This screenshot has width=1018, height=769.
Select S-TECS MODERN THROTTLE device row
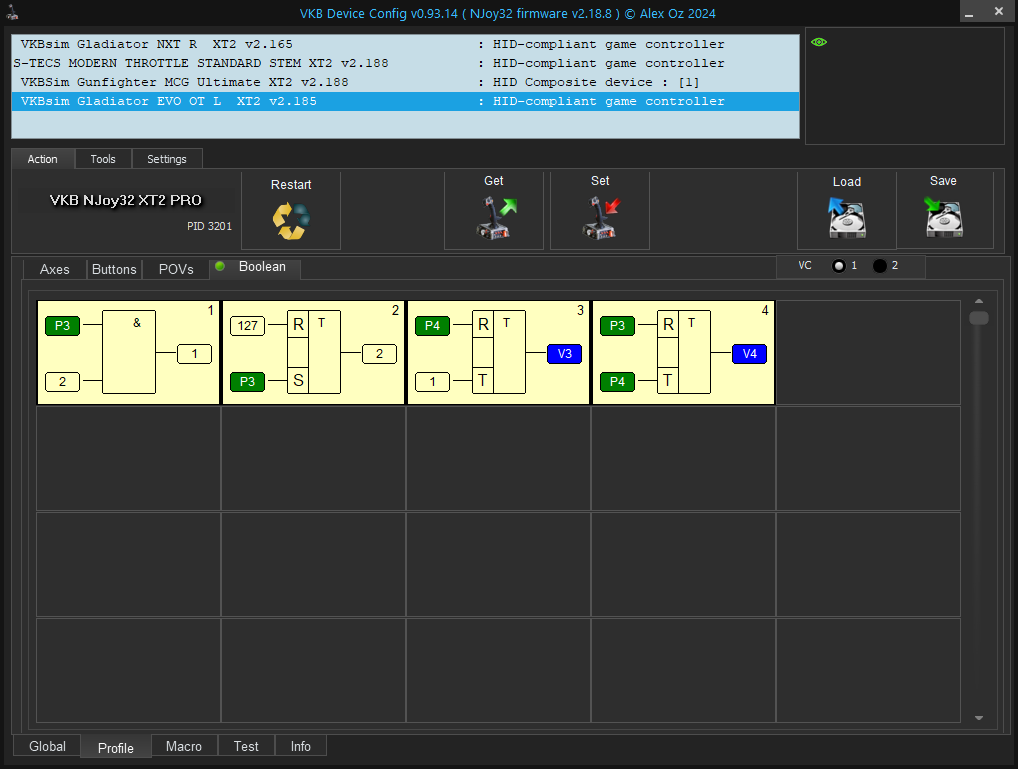pyautogui.click(x=405, y=63)
